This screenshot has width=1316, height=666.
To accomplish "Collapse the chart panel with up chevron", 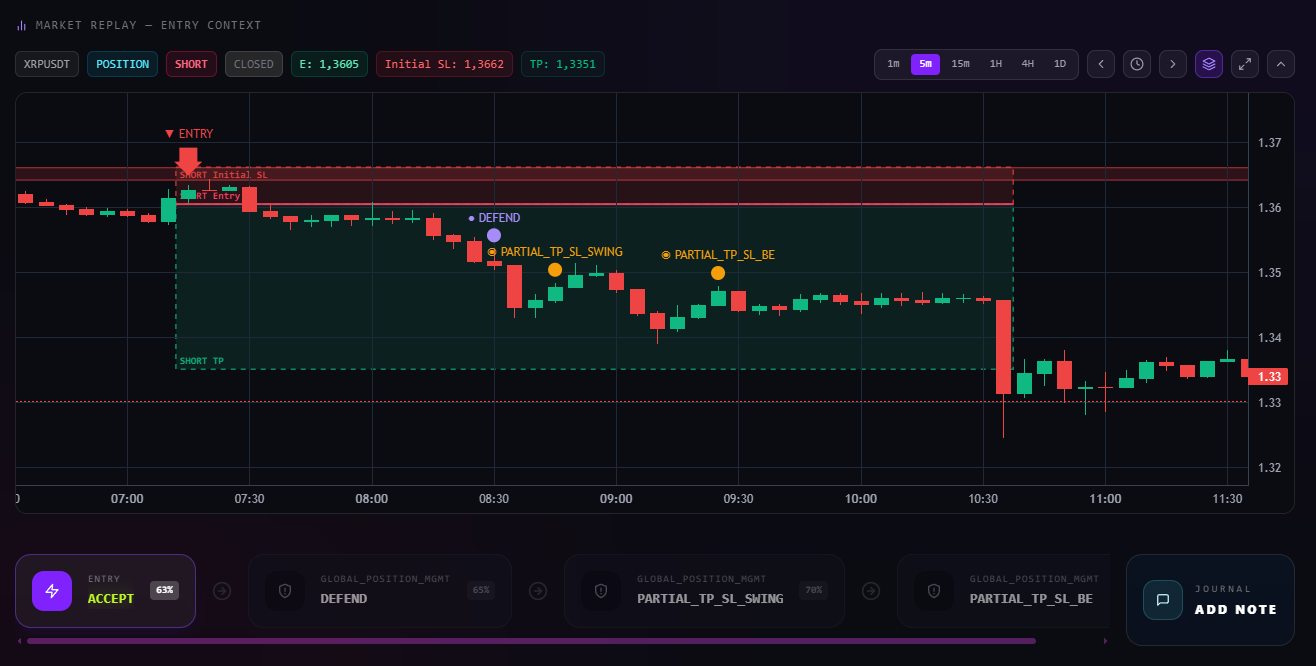I will coord(1280,64).
